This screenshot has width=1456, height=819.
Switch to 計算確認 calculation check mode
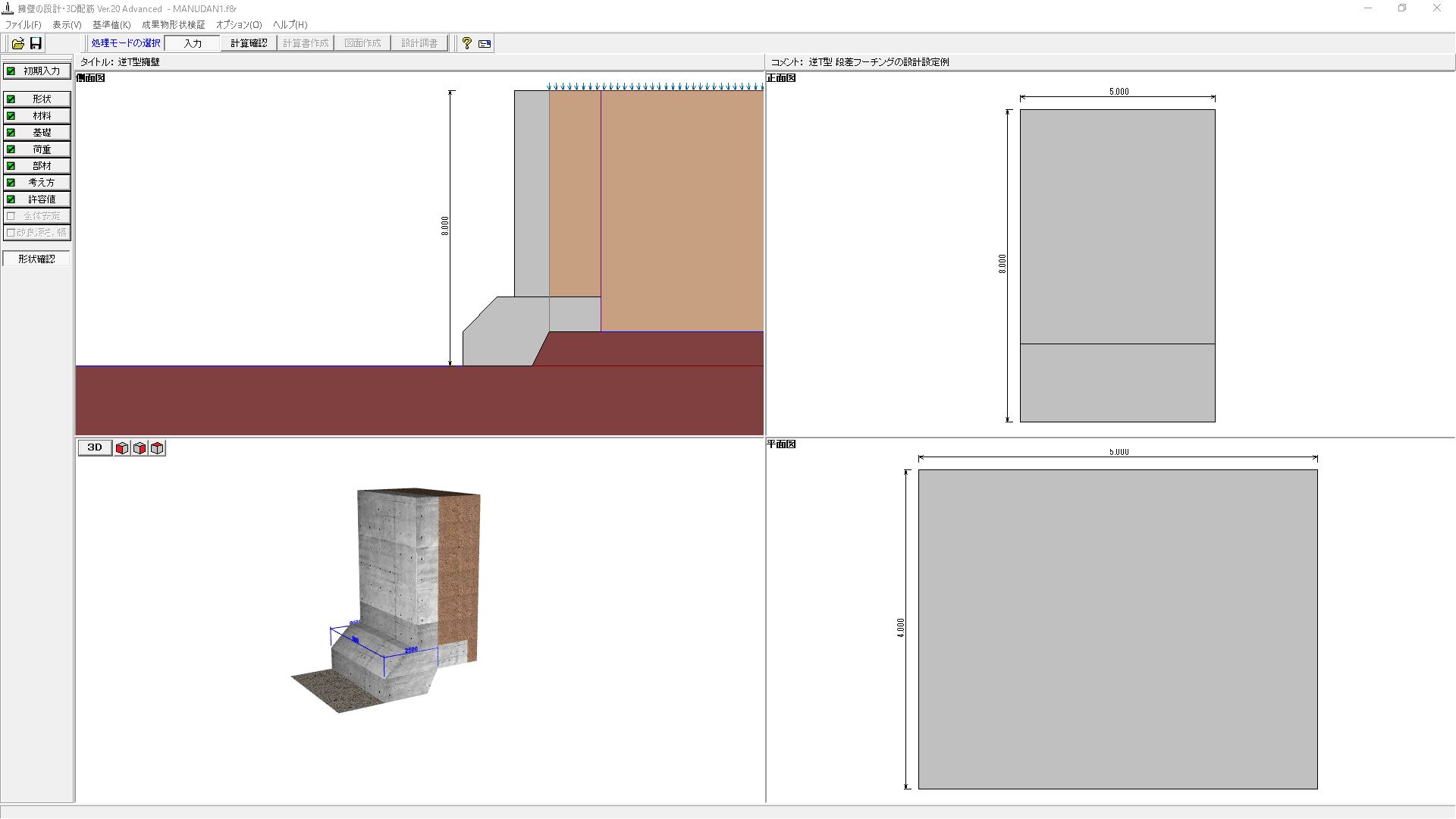coord(249,43)
